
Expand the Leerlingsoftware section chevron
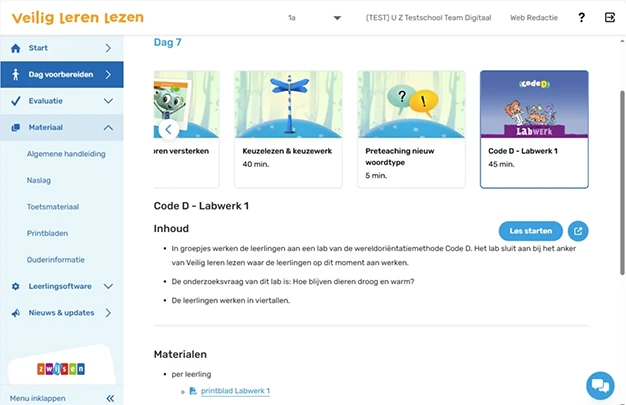click(x=108, y=286)
